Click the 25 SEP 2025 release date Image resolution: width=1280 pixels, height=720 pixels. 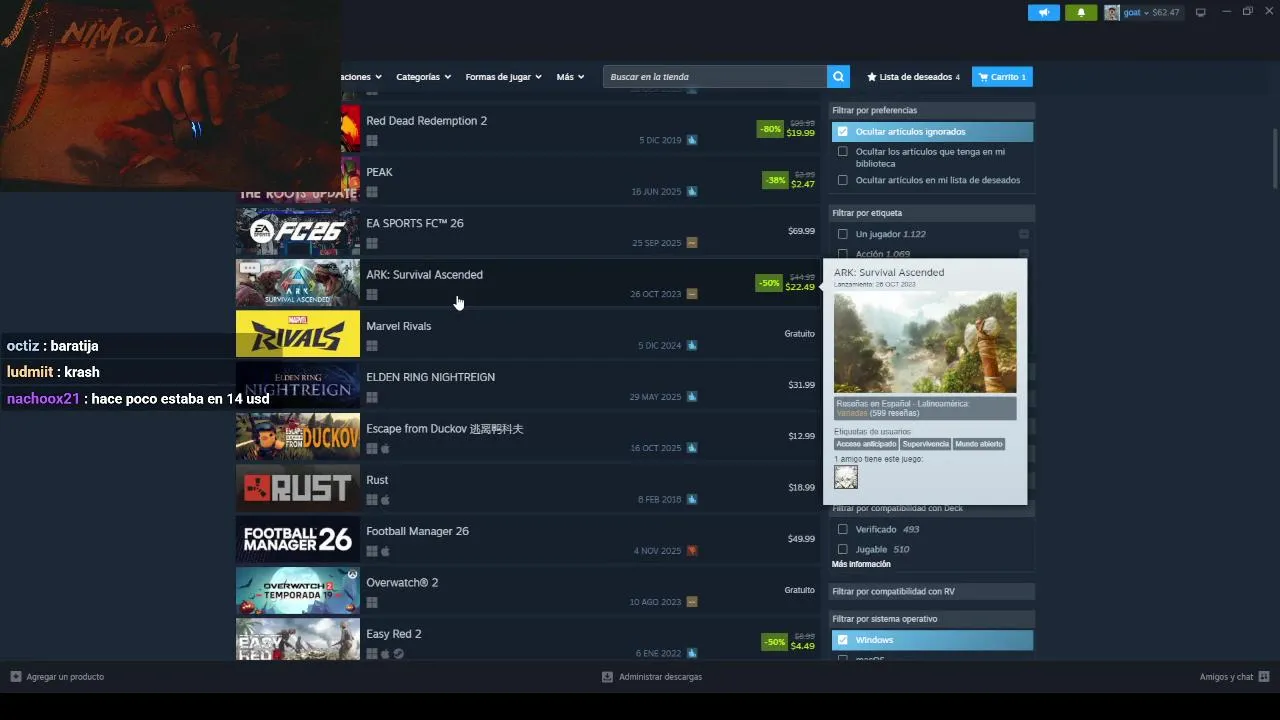coord(656,243)
